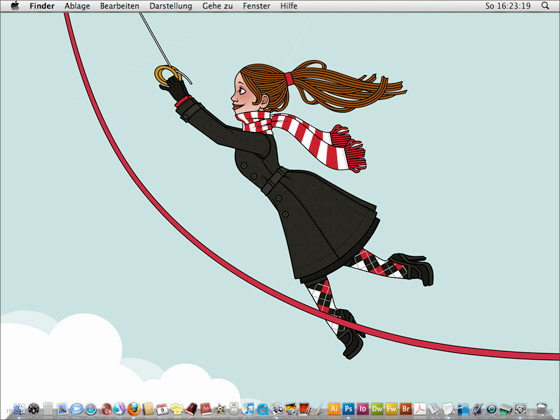Click the menu bar clock

(508, 6)
